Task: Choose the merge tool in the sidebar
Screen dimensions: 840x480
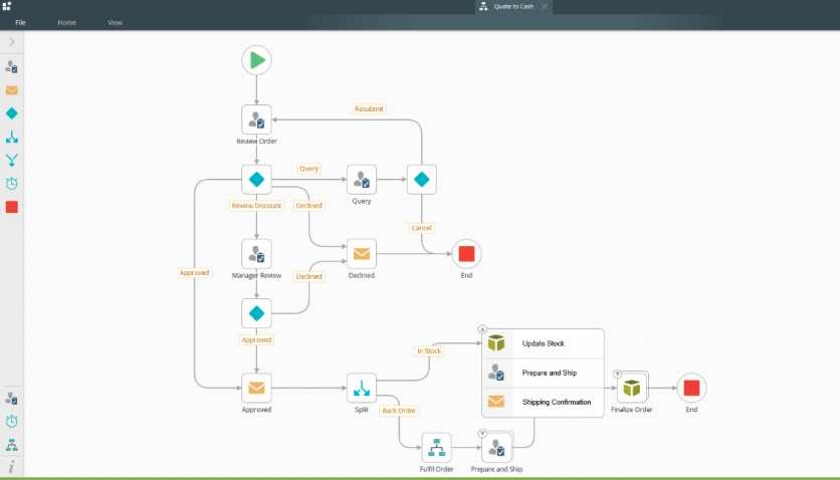Action: click(x=12, y=160)
